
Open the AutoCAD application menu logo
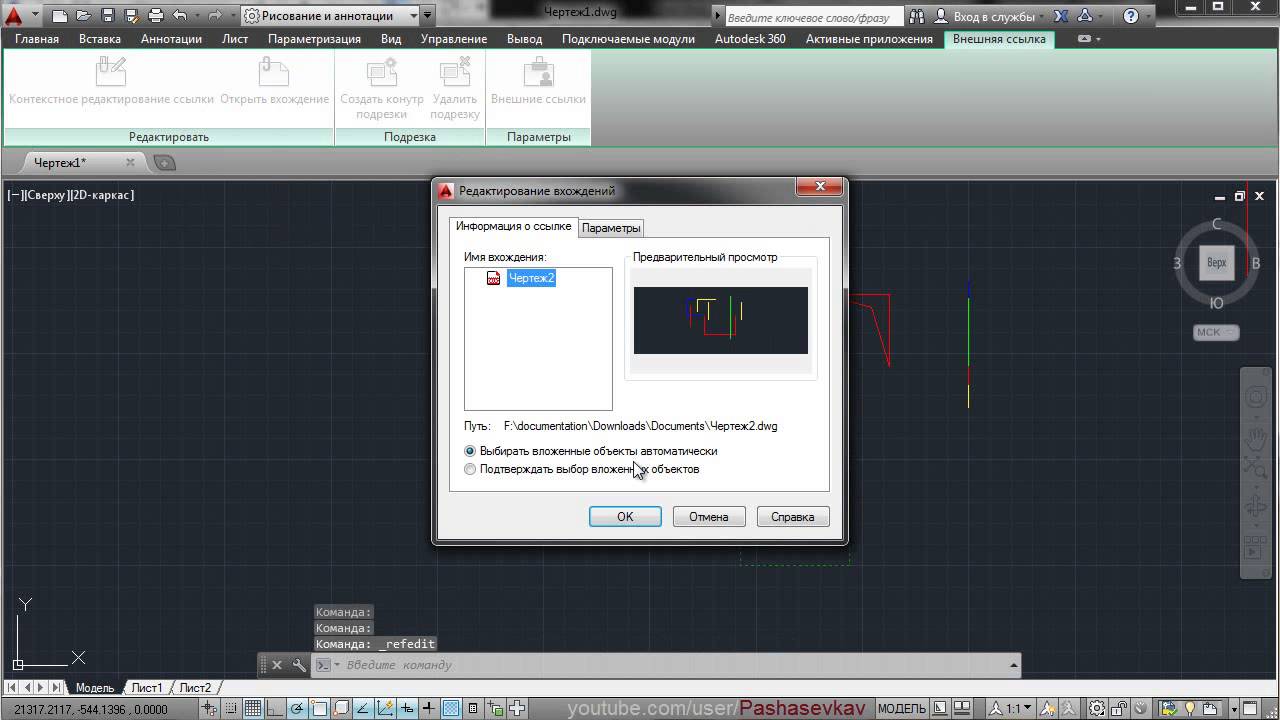[x=13, y=16]
